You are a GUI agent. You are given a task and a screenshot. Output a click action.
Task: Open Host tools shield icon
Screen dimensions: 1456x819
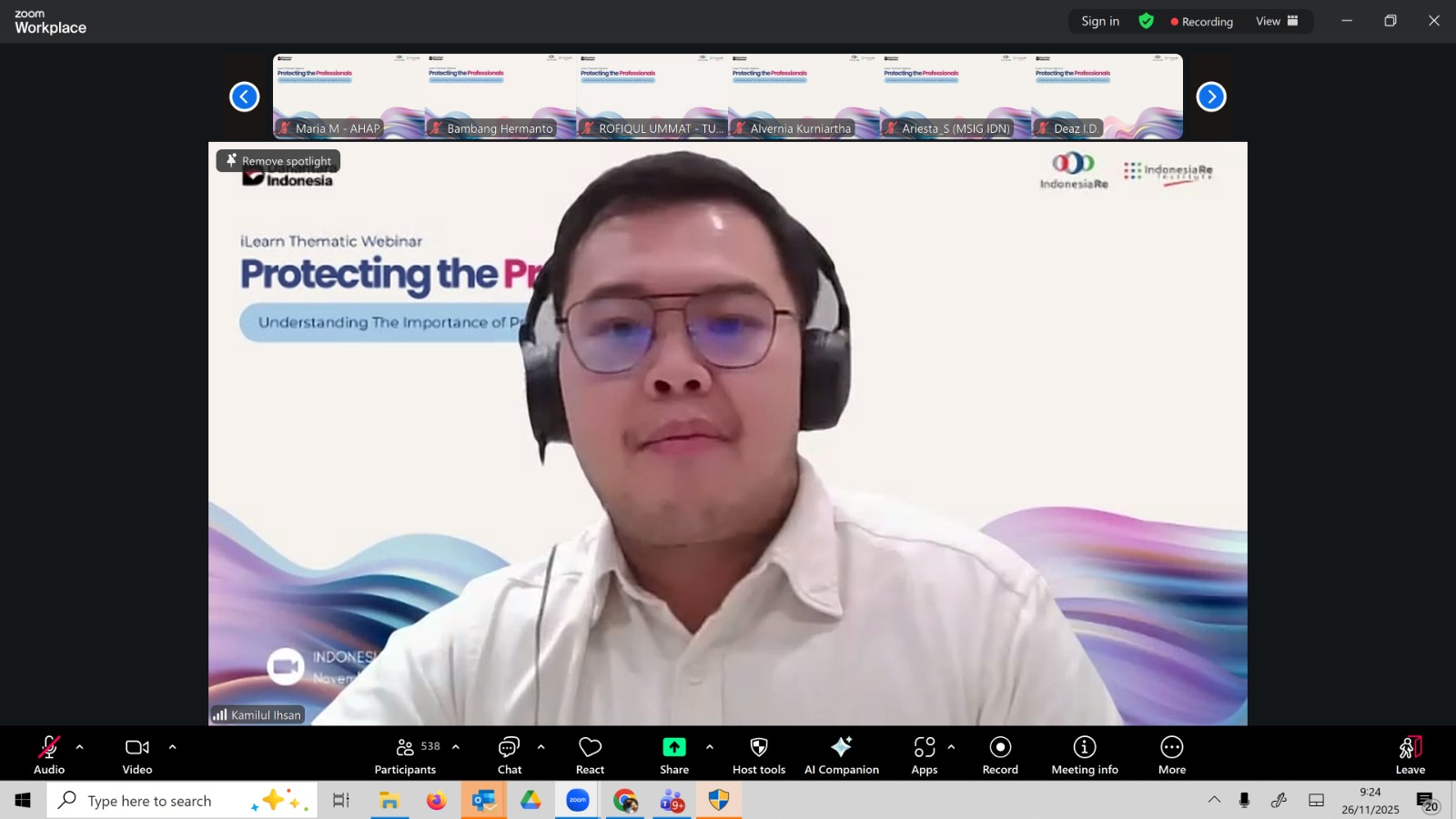click(x=758, y=755)
